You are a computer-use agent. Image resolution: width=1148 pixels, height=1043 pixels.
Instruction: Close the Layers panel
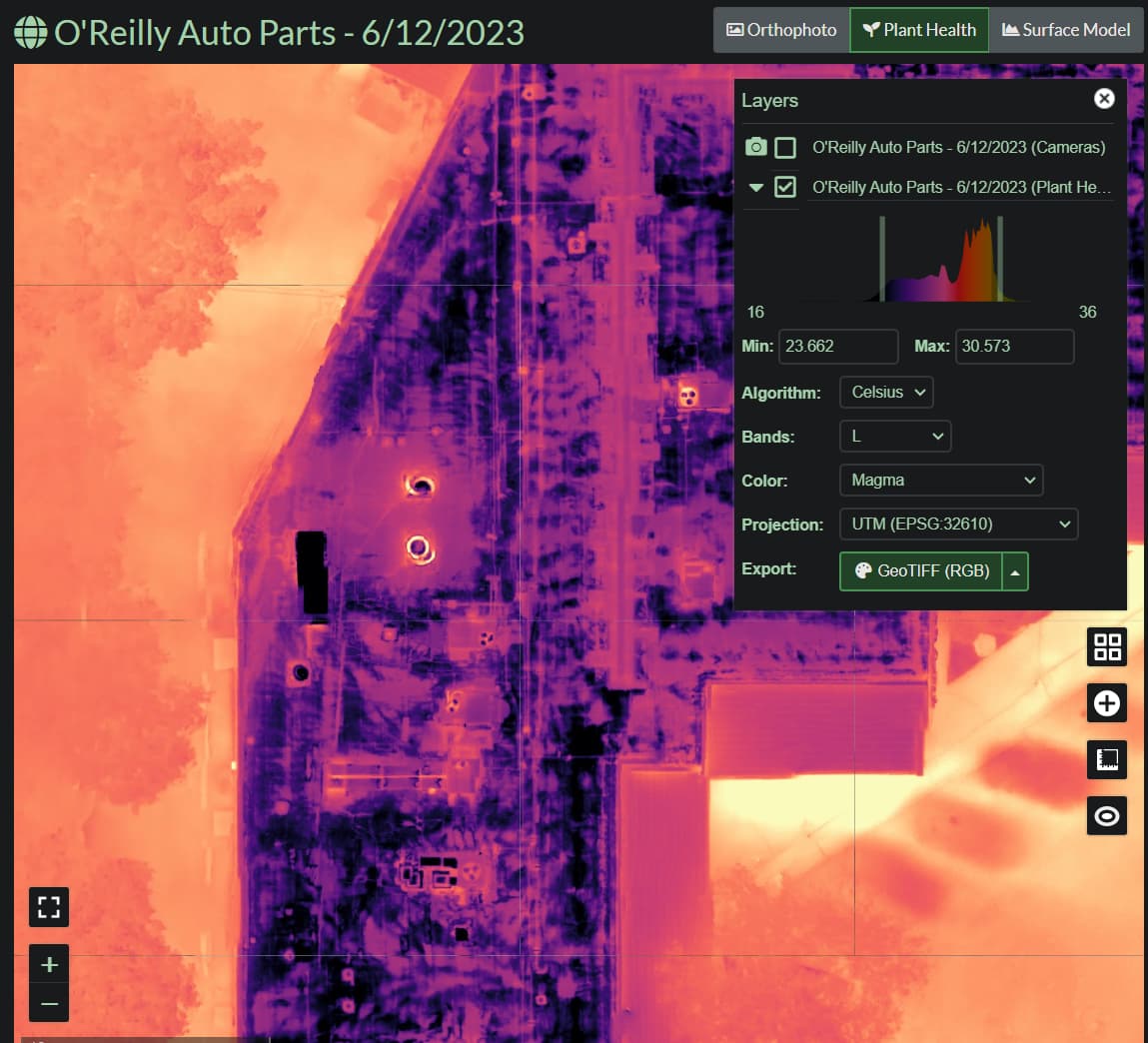coord(1103,98)
